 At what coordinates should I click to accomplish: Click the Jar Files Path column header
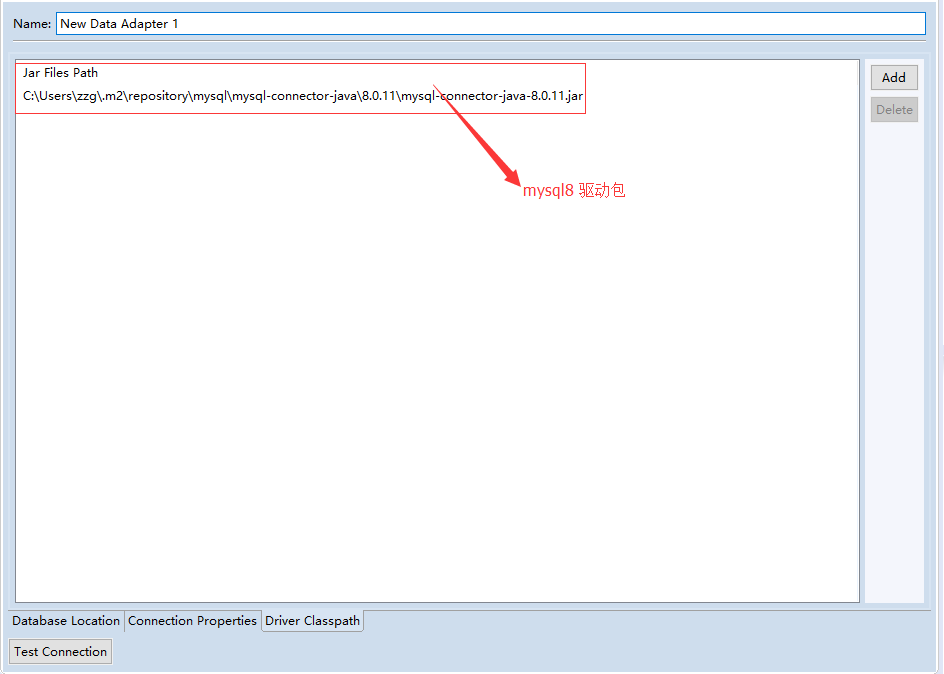(60, 73)
